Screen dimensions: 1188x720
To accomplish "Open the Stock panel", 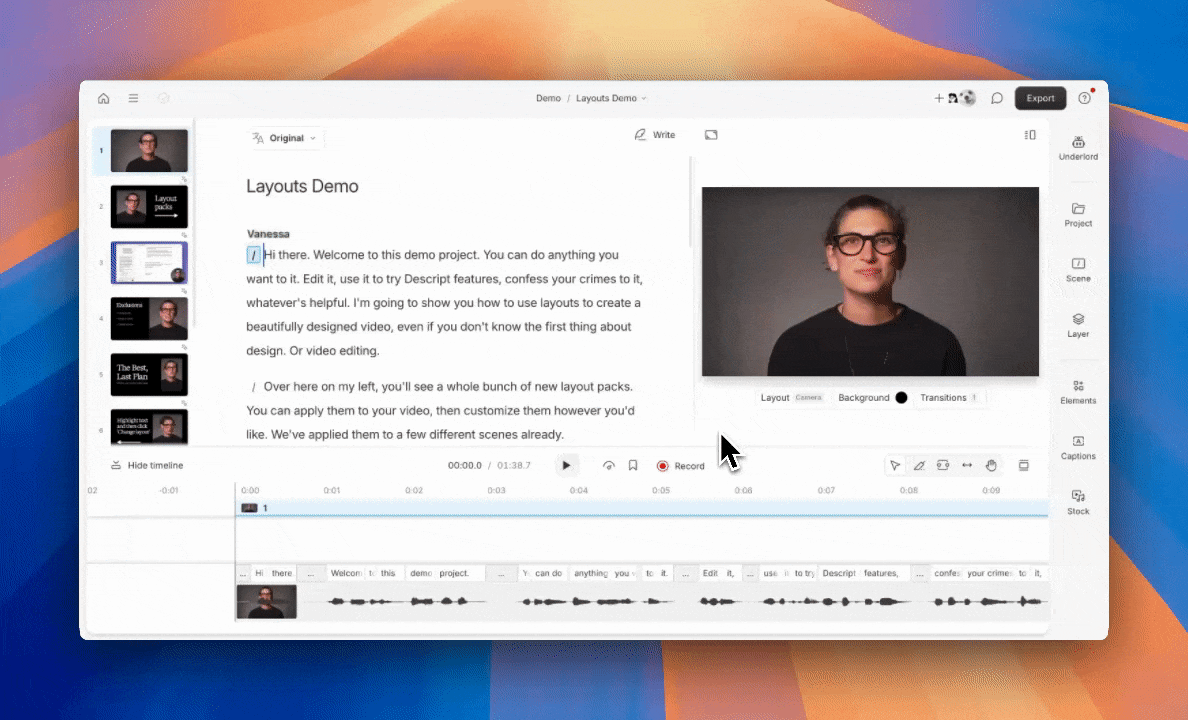I will click(1078, 502).
